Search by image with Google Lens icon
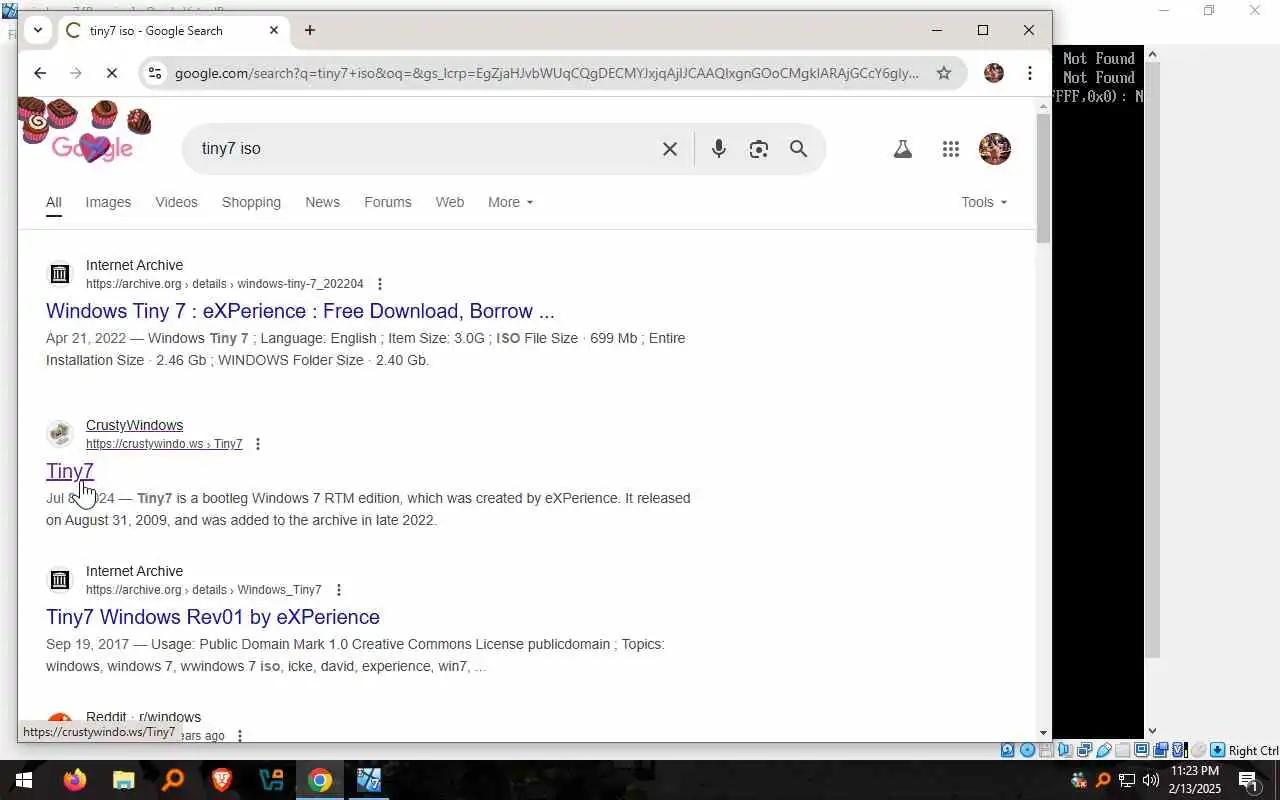The image size is (1280, 800). pyautogui.click(x=759, y=149)
